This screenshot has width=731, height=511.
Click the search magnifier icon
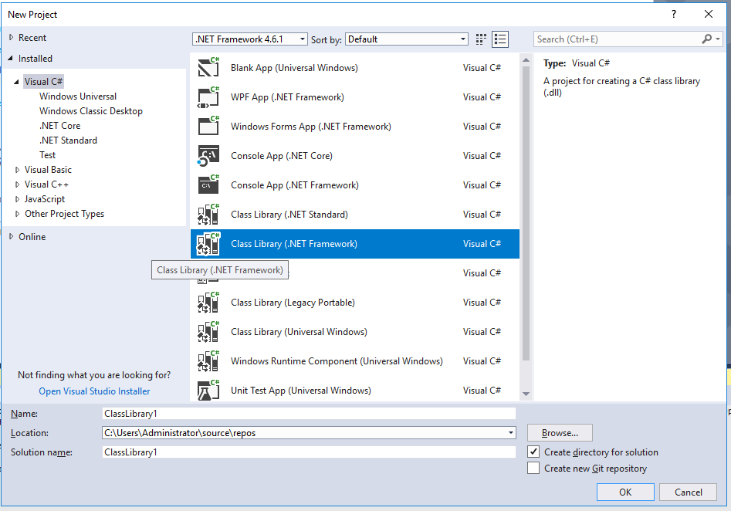[707, 39]
